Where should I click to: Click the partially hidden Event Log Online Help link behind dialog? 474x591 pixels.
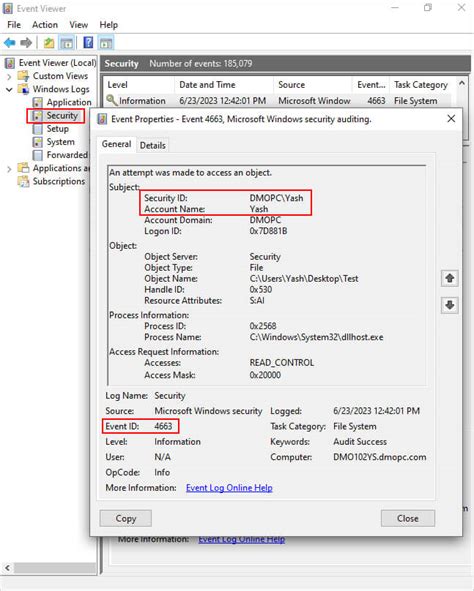tap(242, 540)
